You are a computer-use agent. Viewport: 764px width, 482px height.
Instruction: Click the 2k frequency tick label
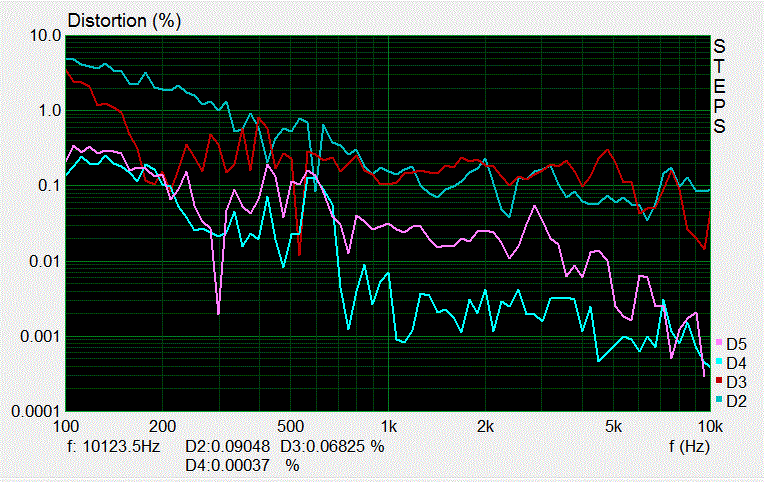485,427
